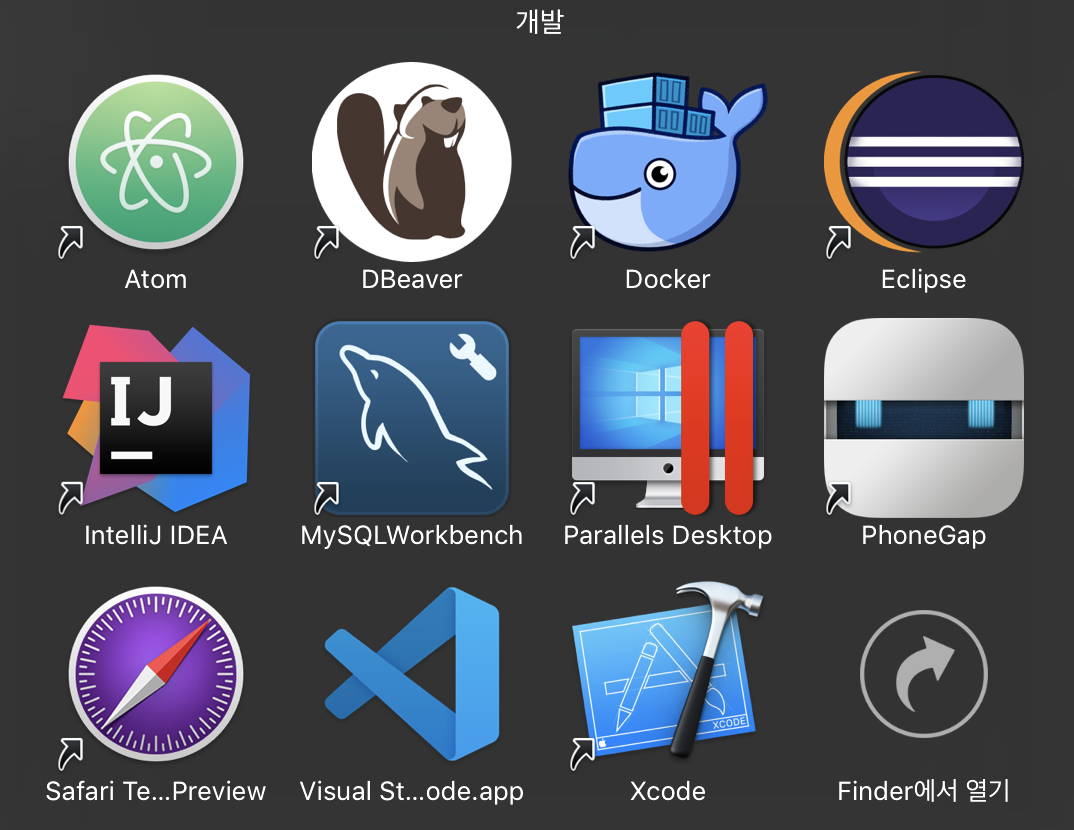Image resolution: width=1074 pixels, height=830 pixels.
Task: Click the Safari Te...Preview label
Action: click(155, 792)
